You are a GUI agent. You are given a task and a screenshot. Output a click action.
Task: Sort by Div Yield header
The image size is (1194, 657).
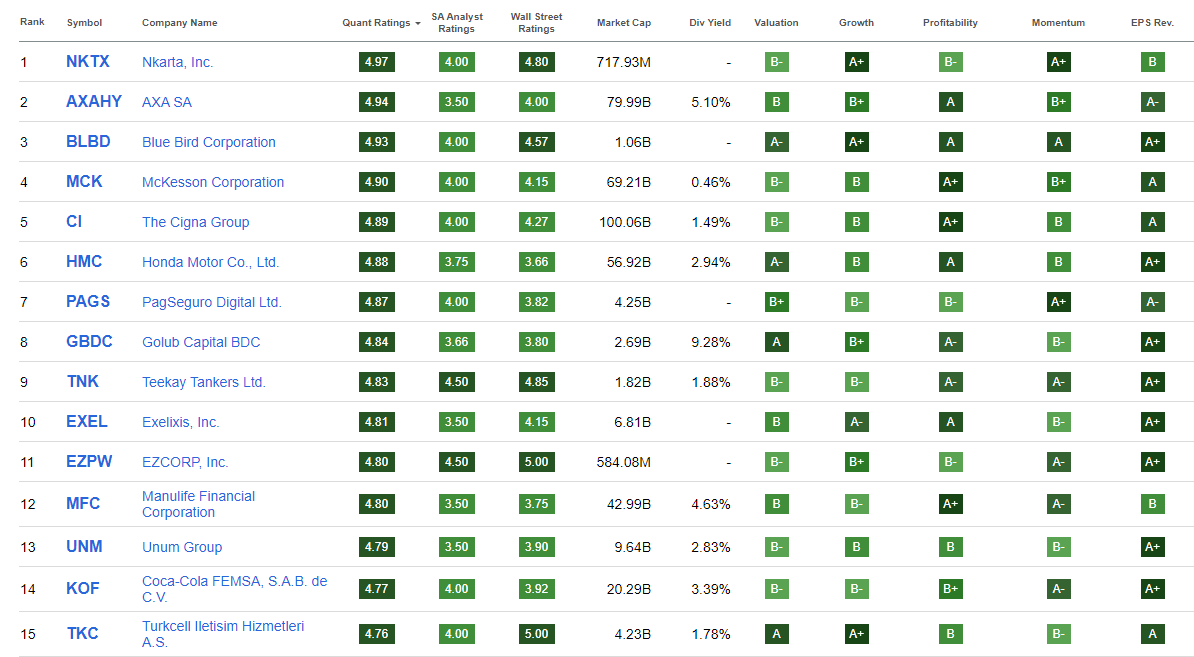click(x=710, y=23)
